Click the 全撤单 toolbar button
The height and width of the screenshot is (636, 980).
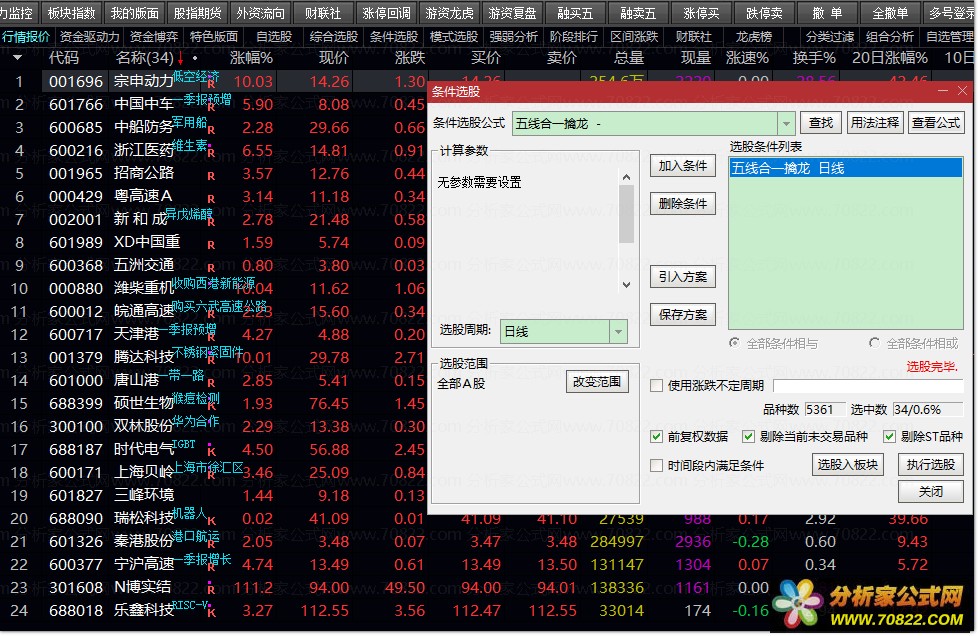pyautogui.click(x=890, y=12)
